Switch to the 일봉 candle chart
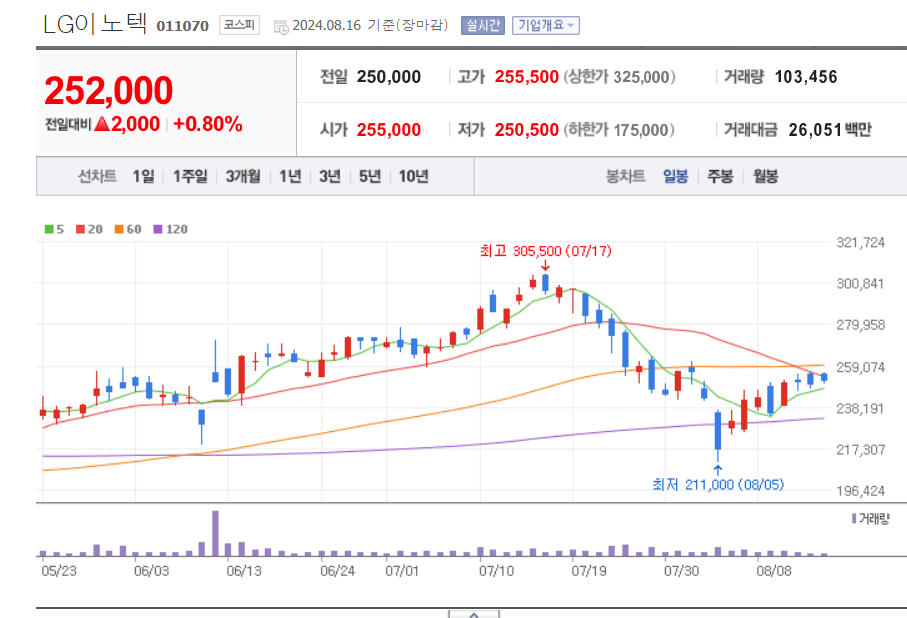Image resolution: width=907 pixels, height=618 pixels. coord(676,176)
